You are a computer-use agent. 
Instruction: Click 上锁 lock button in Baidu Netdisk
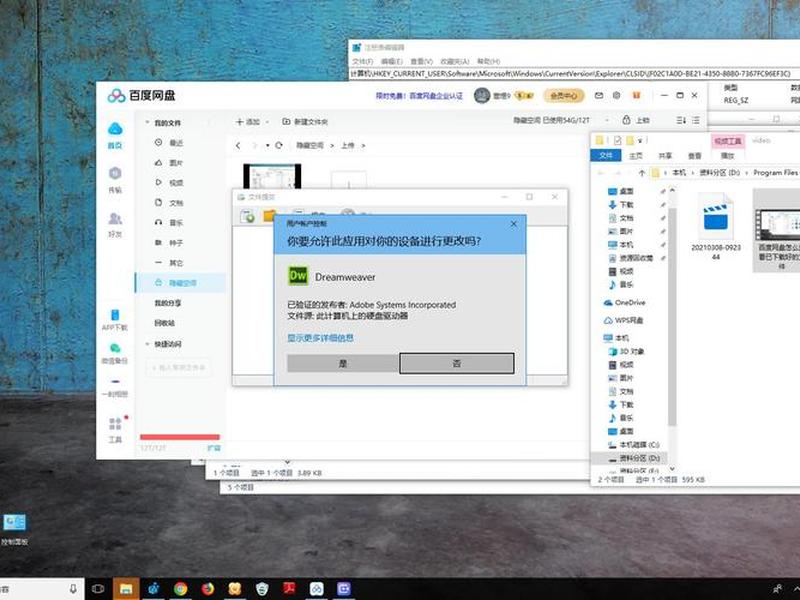(x=636, y=120)
